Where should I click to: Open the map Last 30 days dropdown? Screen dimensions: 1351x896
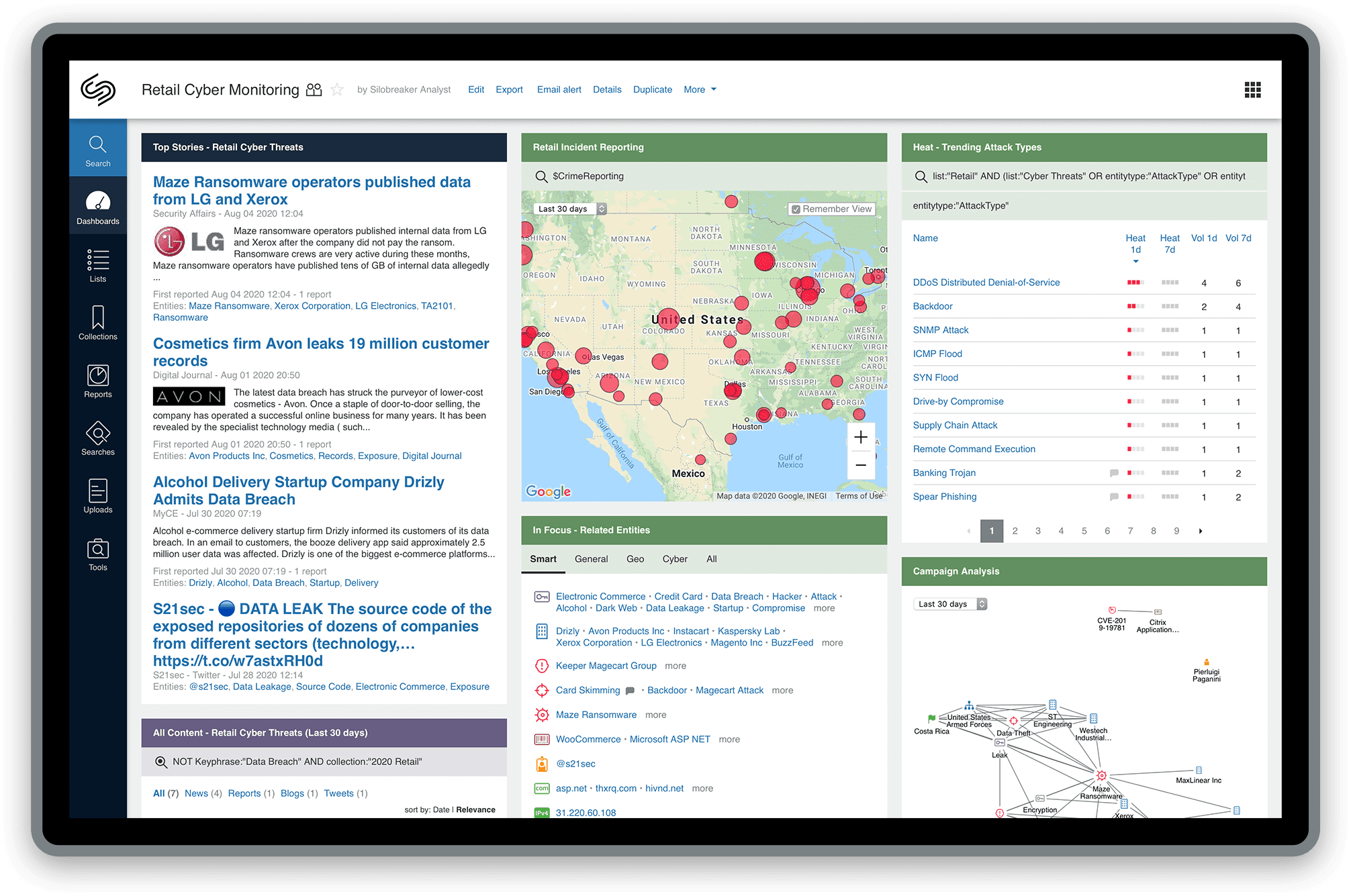point(571,209)
